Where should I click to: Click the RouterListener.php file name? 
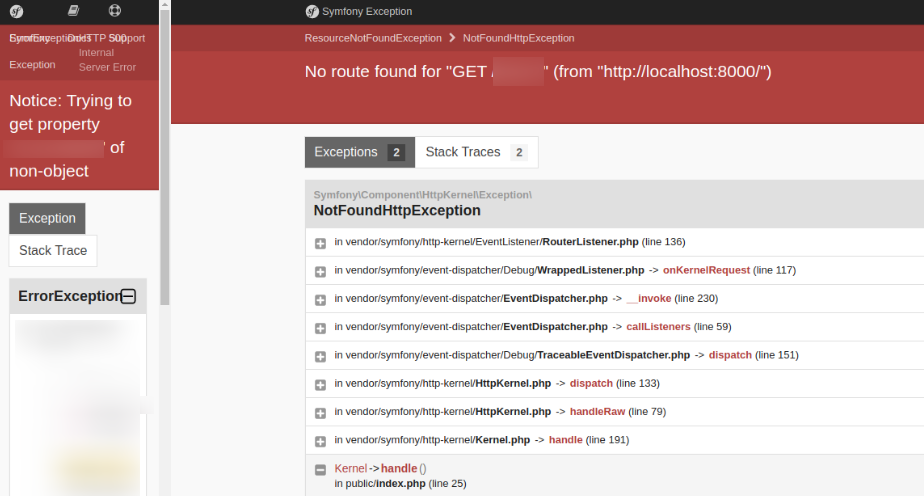pyautogui.click(x=590, y=242)
